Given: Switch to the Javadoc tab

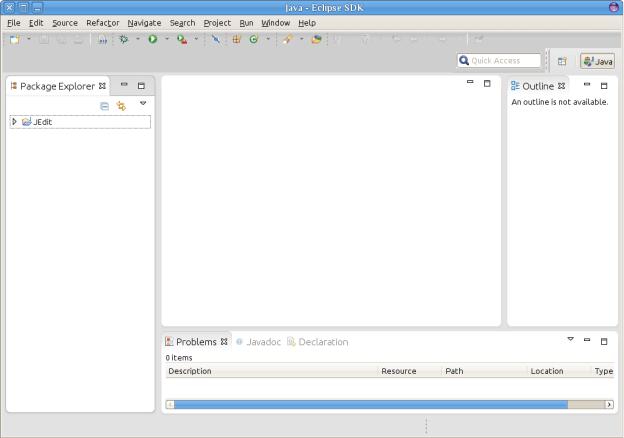Looking at the screenshot, I should tap(258, 342).
